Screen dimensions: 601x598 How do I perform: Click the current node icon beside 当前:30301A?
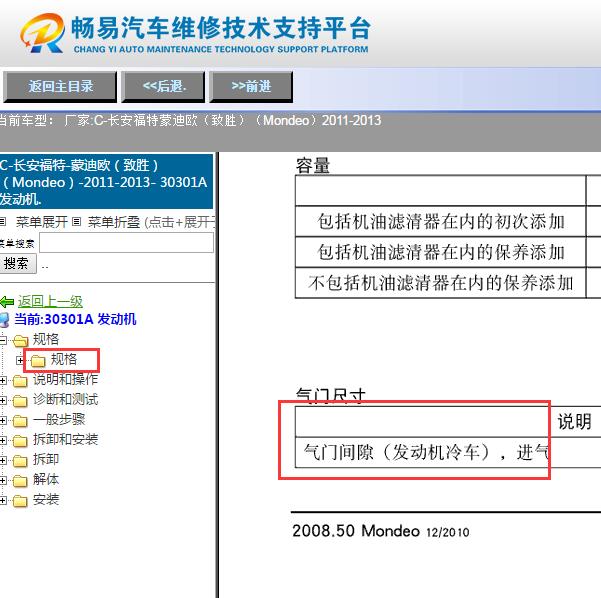tap(4, 320)
